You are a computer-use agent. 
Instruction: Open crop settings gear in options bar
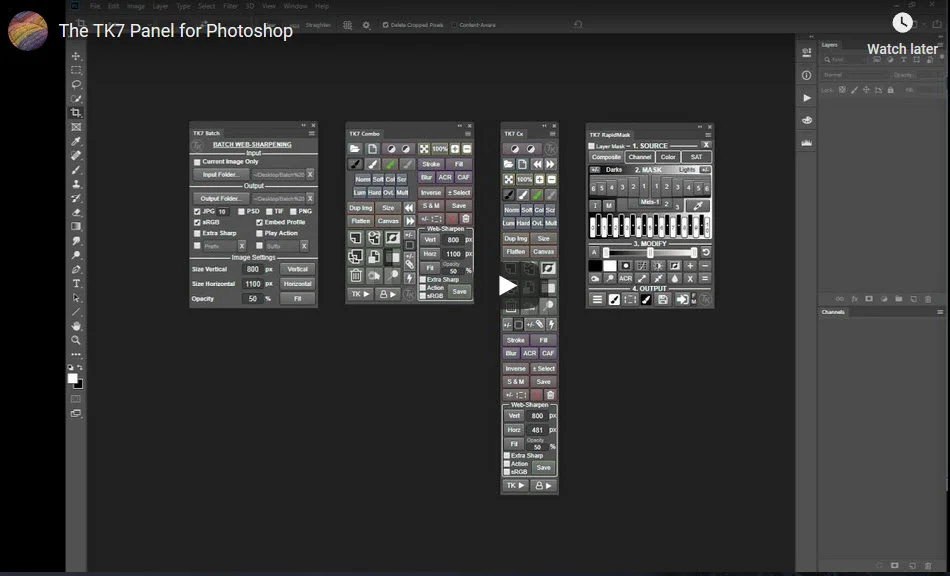click(367, 25)
